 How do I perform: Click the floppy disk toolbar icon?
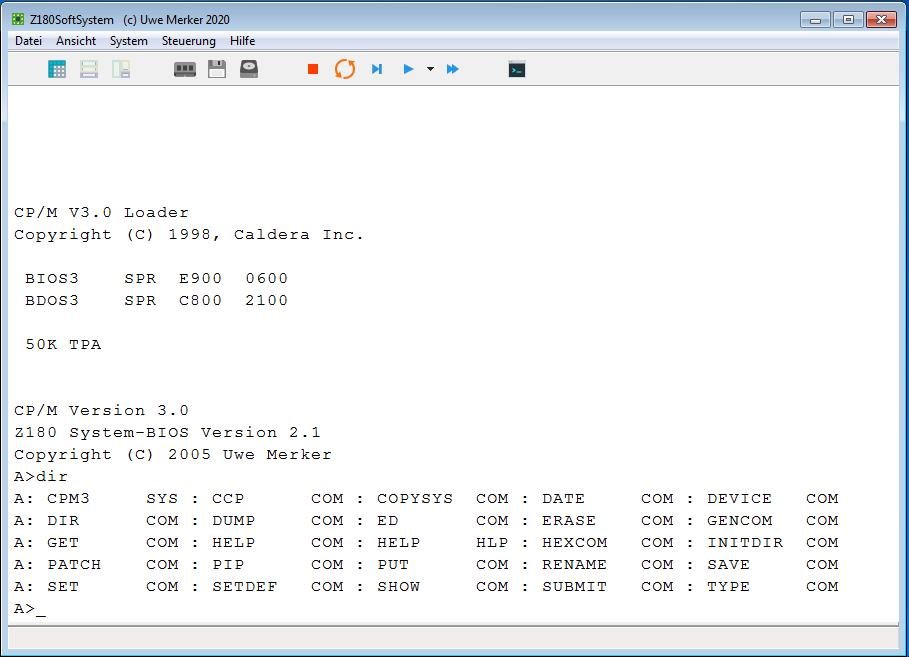click(217, 70)
